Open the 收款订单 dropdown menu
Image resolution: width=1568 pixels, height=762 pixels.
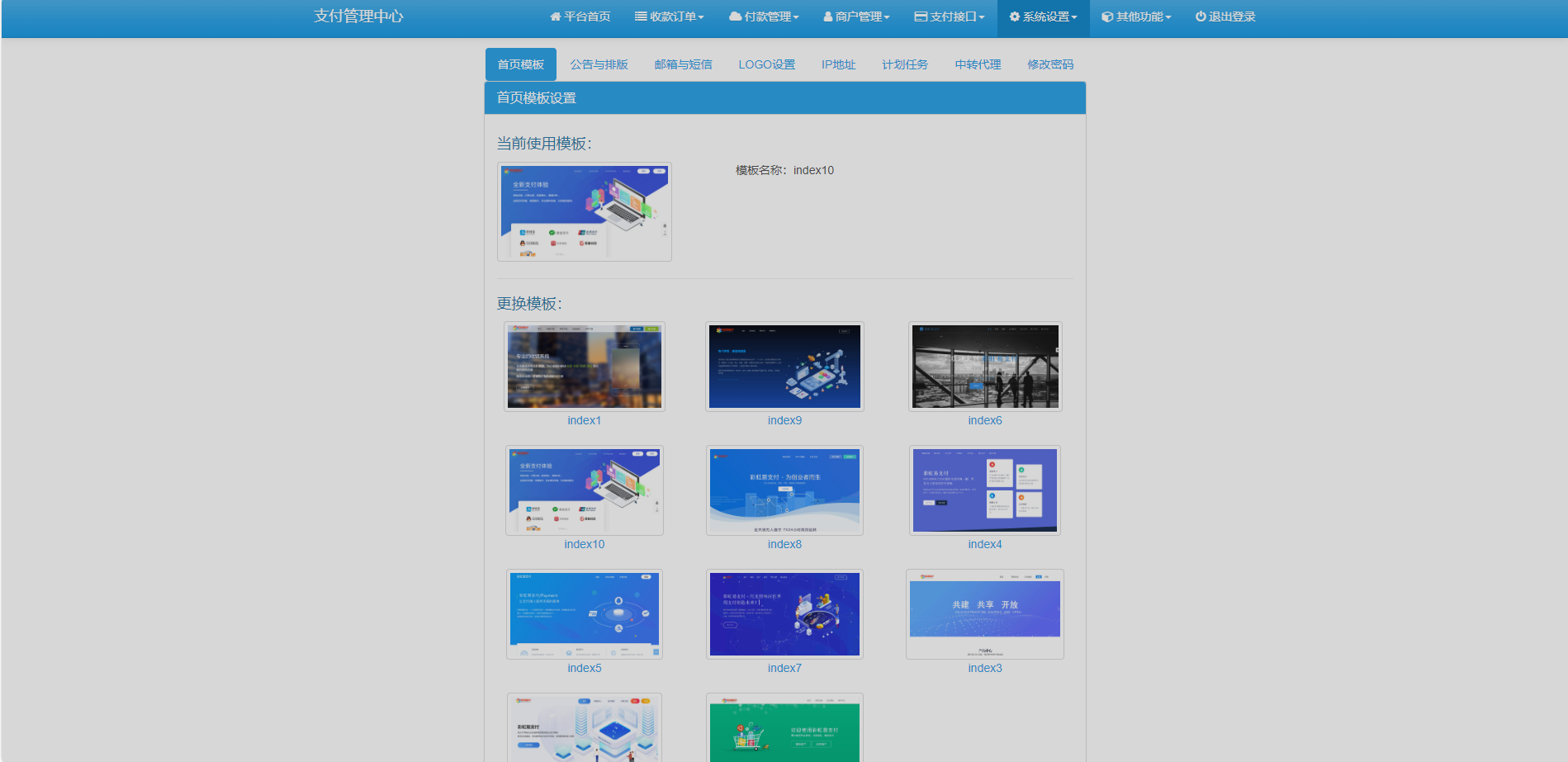(669, 15)
